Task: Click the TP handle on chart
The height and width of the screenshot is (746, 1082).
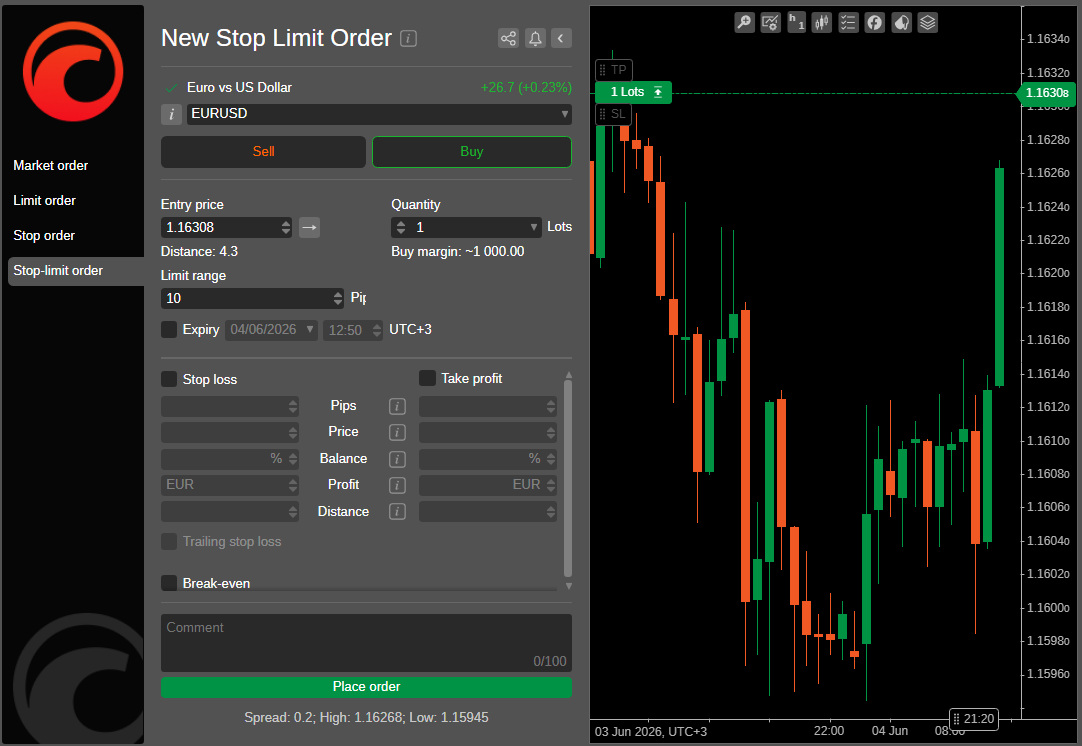Action: pos(613,70)
